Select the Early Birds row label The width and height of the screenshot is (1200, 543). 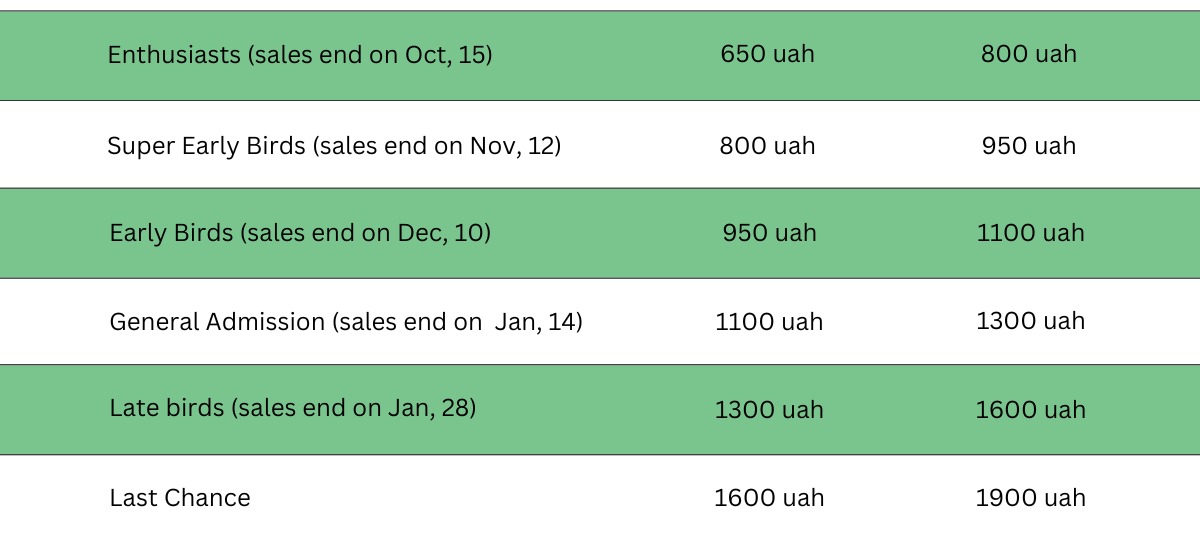300,233
